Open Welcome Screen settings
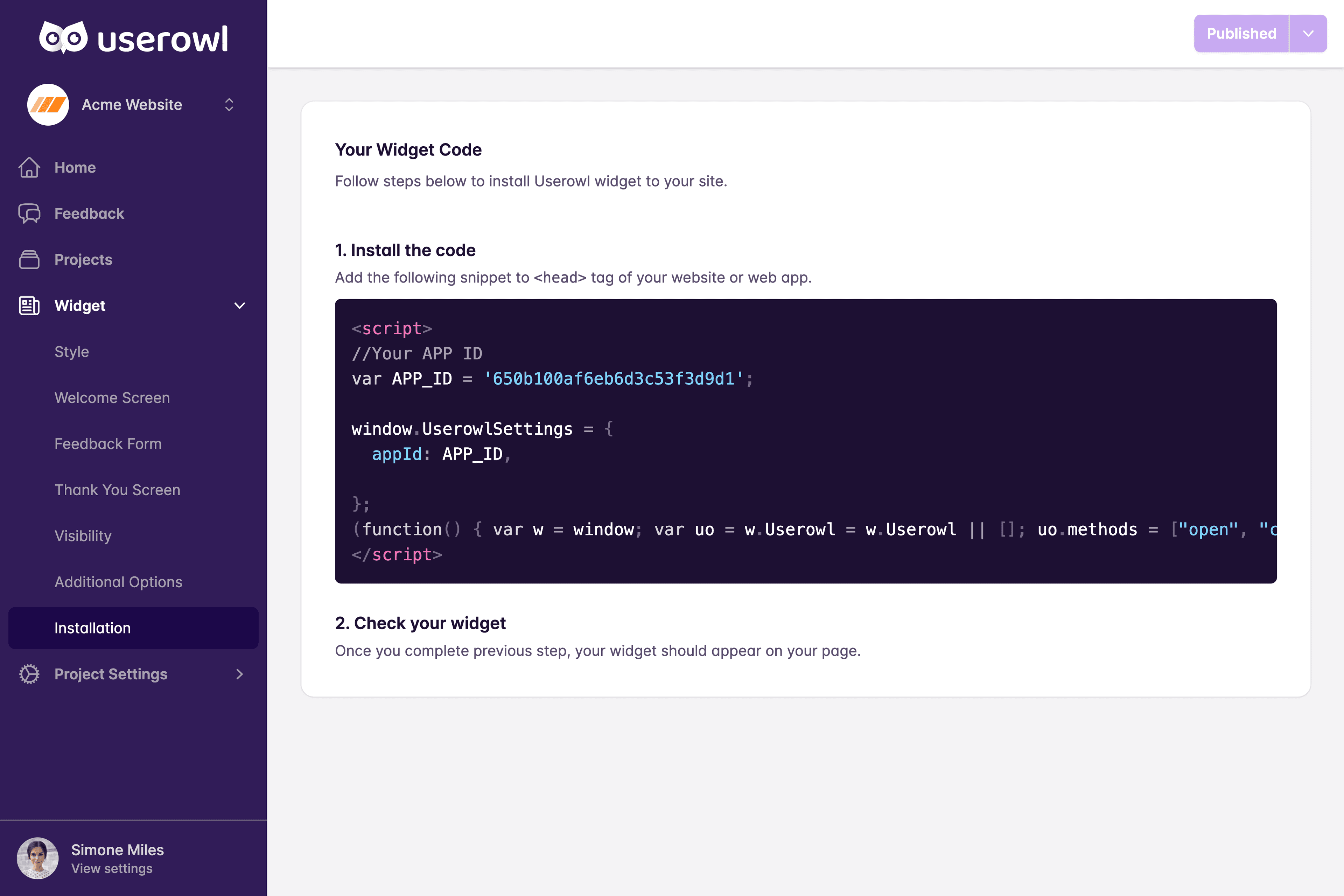 pos(112,398)
